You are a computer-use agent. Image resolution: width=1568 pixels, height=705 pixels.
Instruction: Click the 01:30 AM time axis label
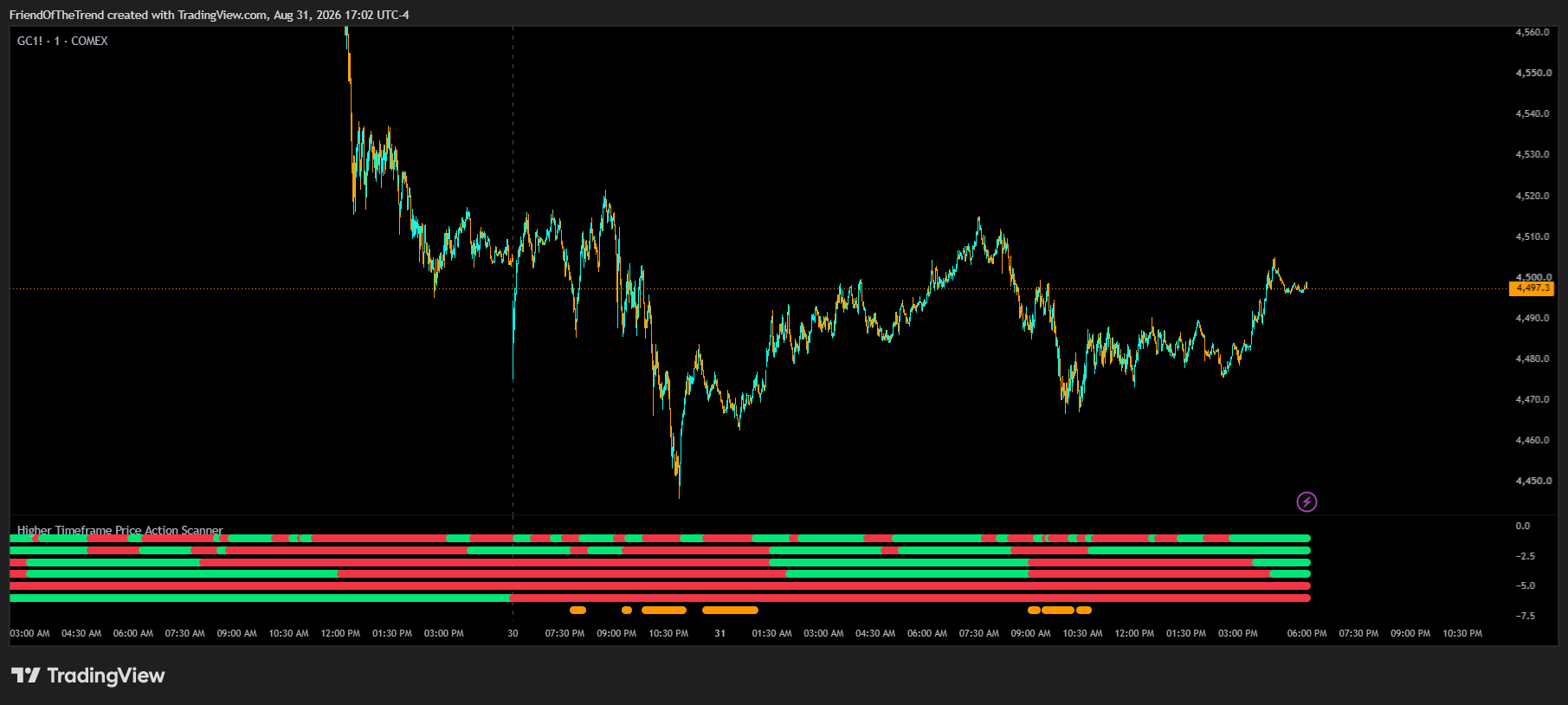coord(771,633)
